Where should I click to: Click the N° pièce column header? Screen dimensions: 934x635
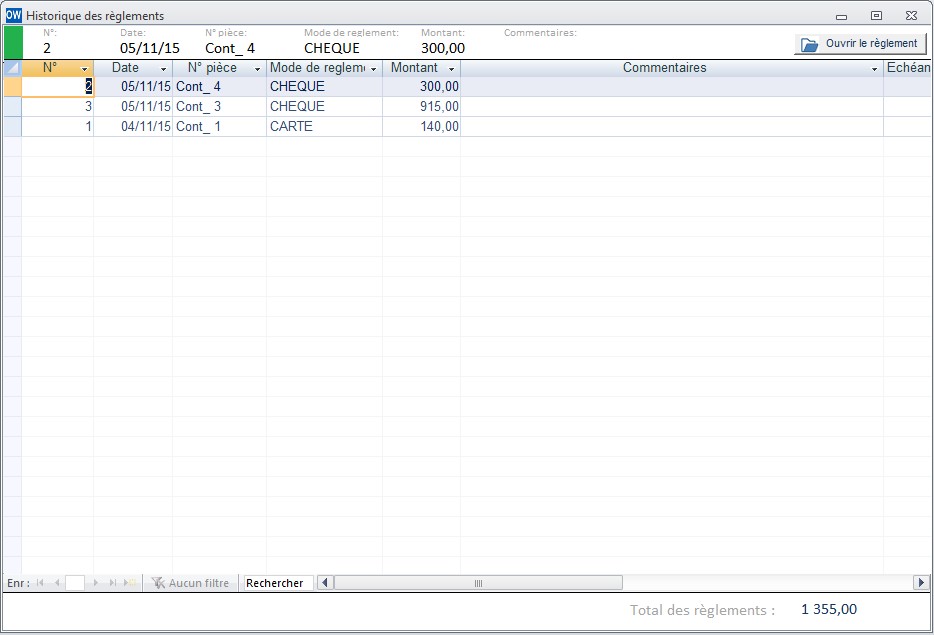[213, 68]
